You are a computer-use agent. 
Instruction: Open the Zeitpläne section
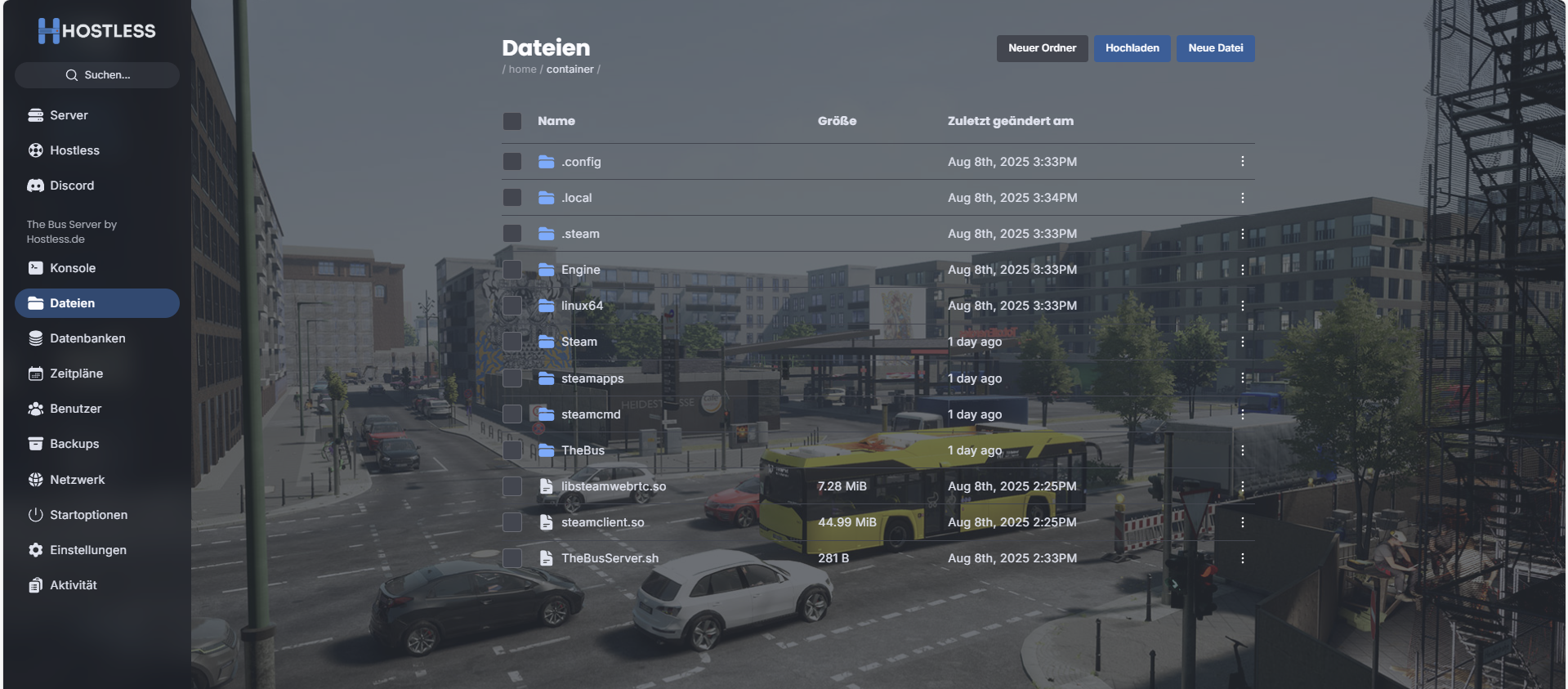pyautogui.click(x=97, y=374)
